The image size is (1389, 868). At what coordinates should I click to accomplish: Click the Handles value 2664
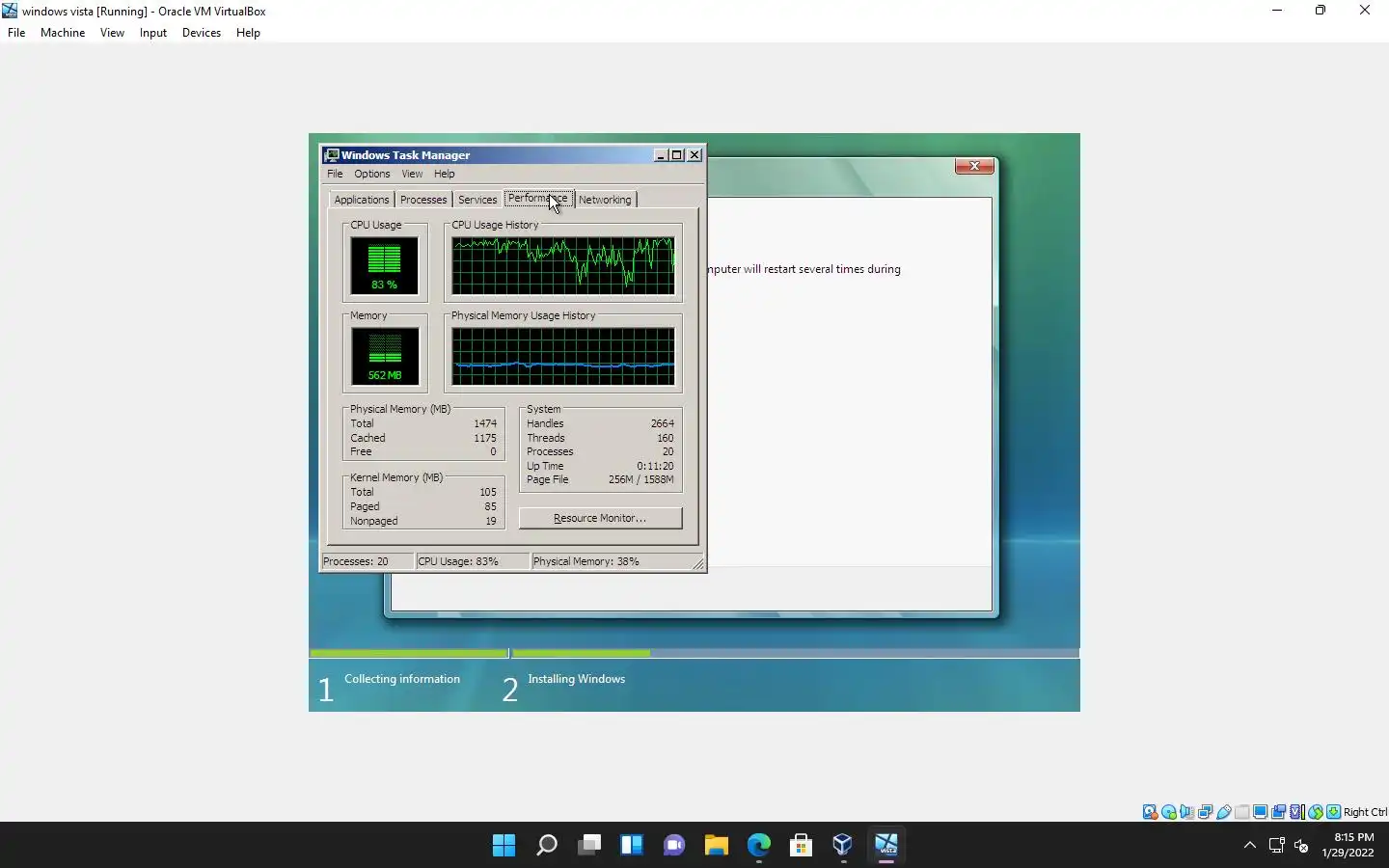pos(662,423)
